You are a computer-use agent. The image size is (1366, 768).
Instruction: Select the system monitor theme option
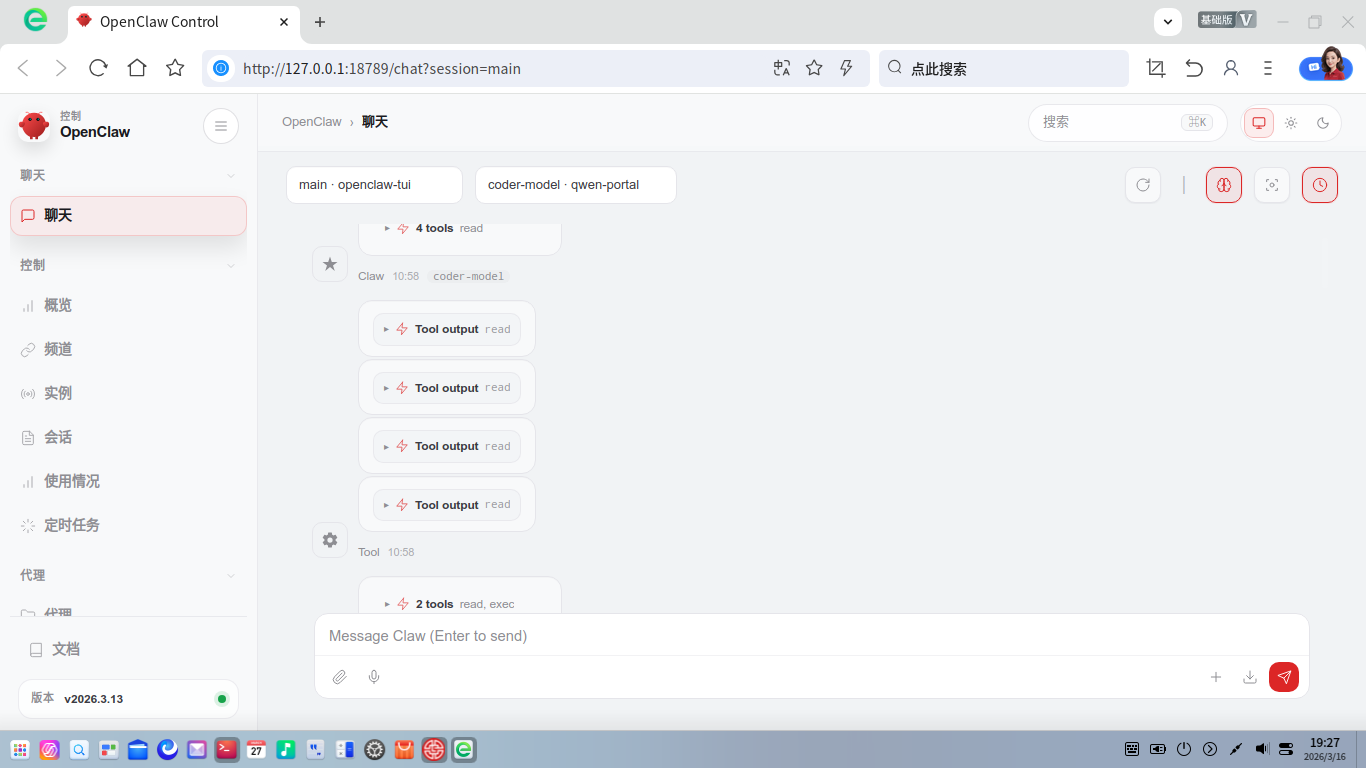pos(1259,123)
